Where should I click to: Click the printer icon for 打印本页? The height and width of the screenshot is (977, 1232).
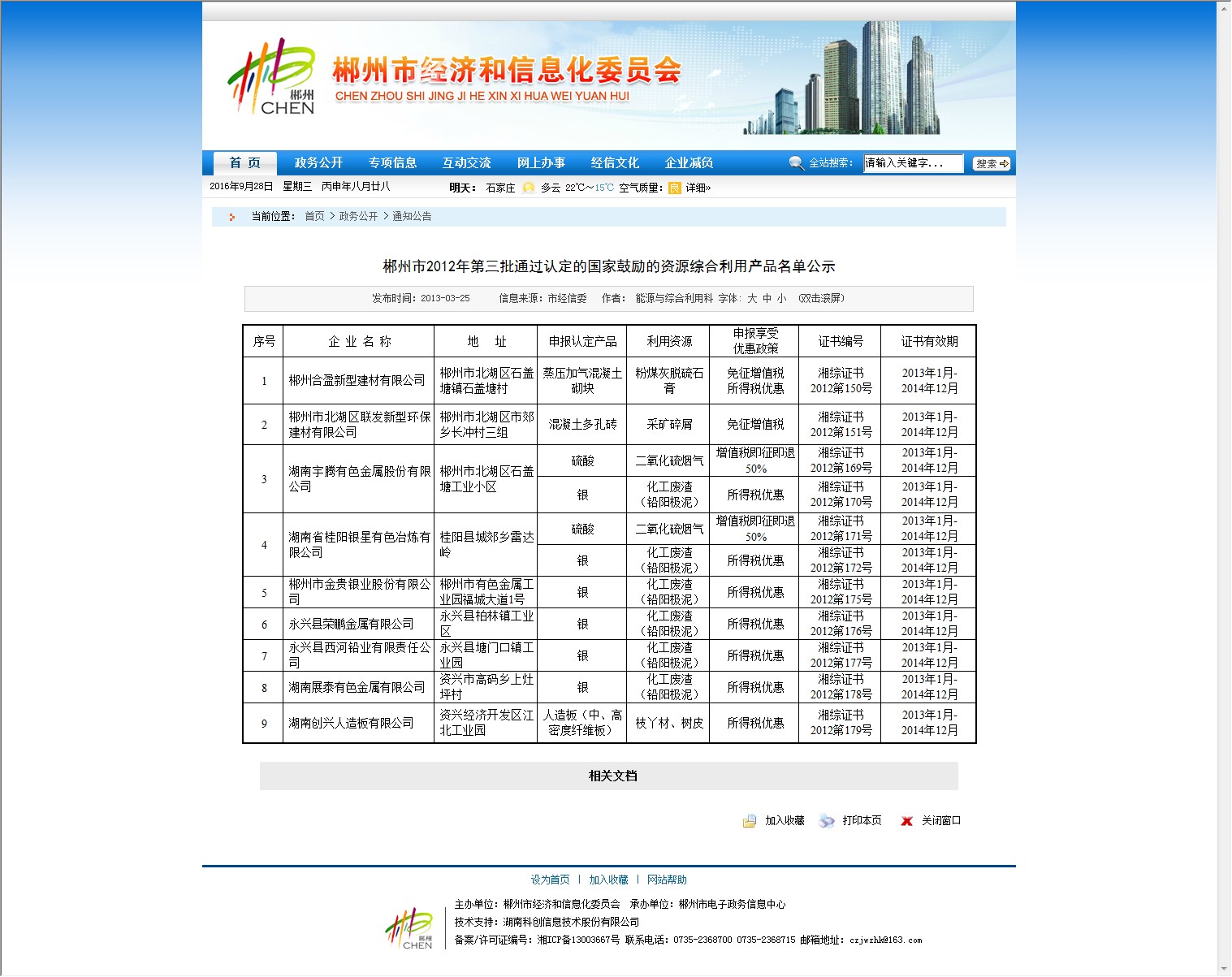pyautogui.click(x=827, y=821)
